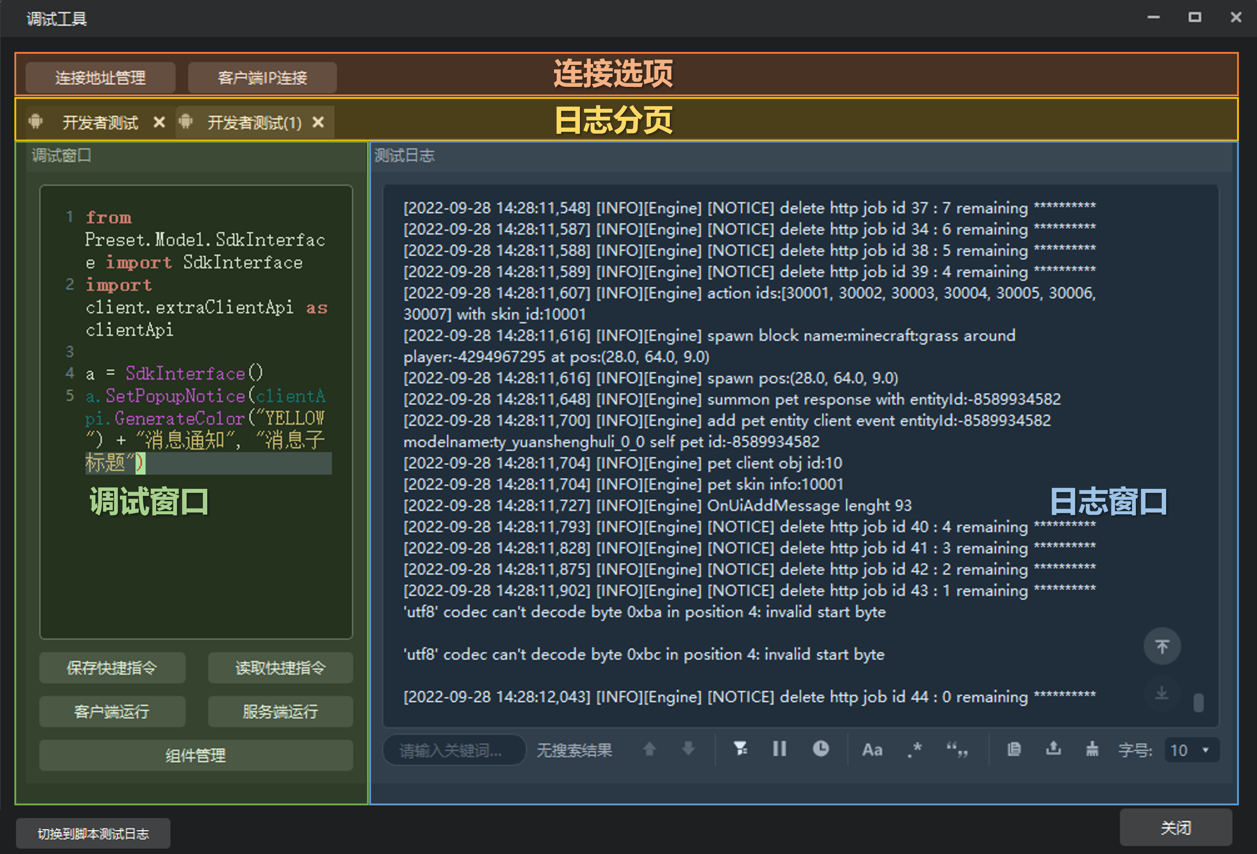Click the clock timestamp icon
The width and height of the screenshot is (1257, 854).
click(820, 749)
